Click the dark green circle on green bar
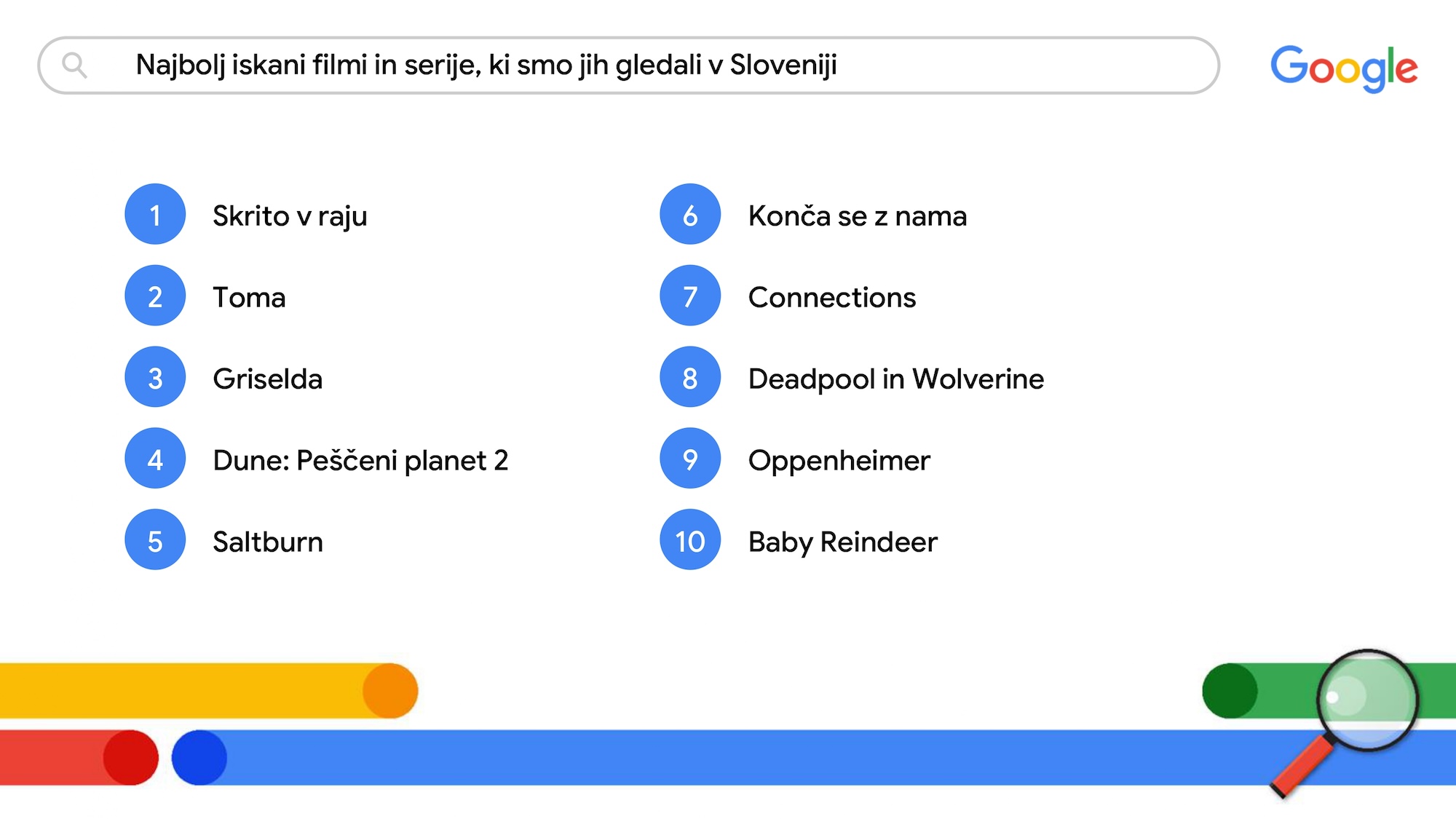1456x819 pixels. [1230, 691]
